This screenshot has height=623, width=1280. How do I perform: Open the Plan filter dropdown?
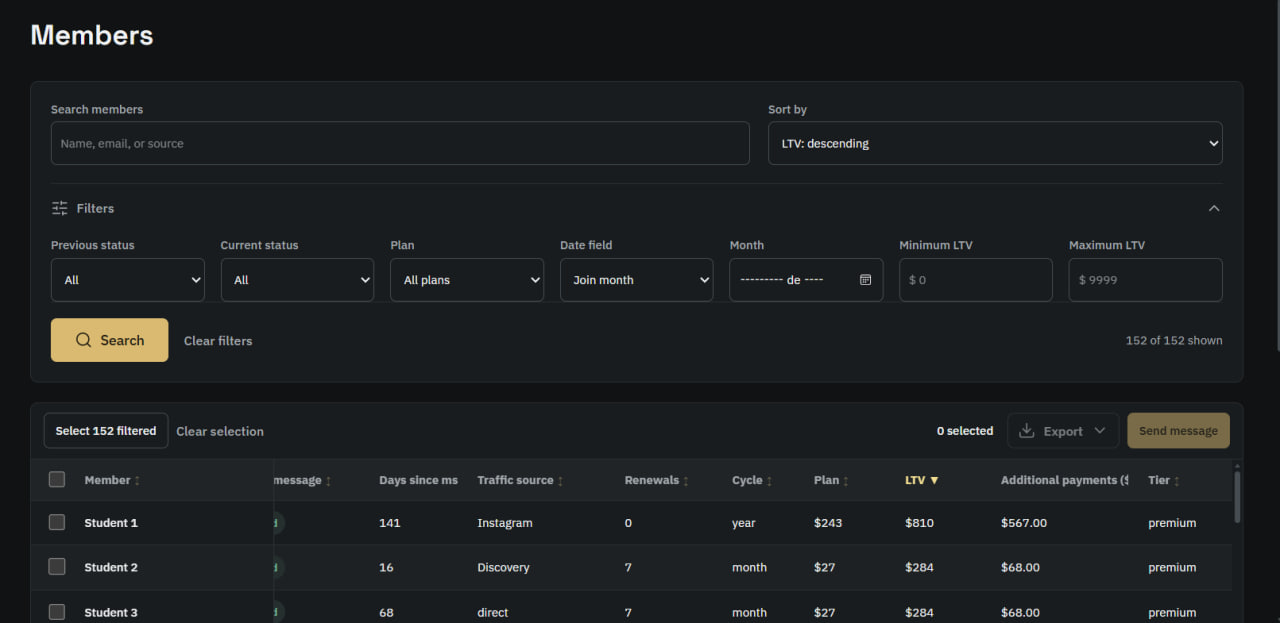[x=467, y=280]
